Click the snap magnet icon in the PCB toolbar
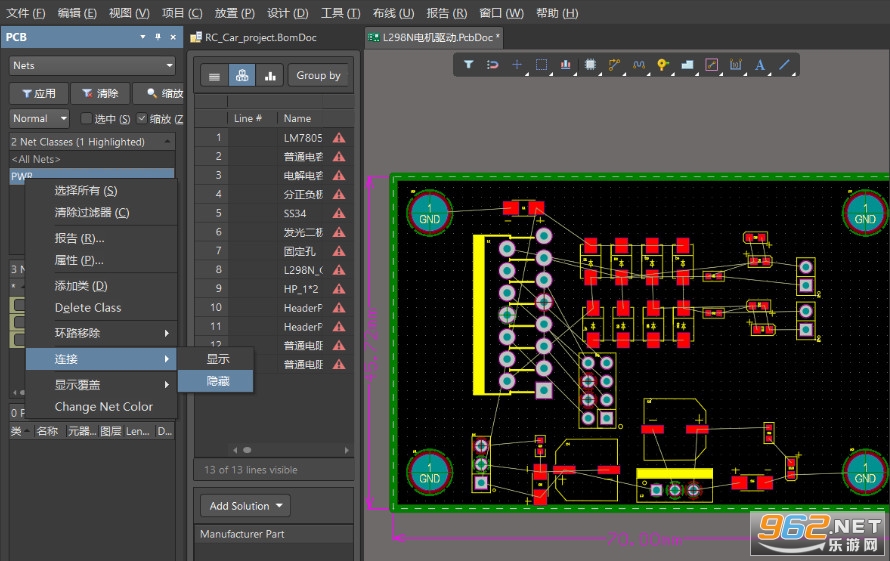The image size is (890, 561). [493, 65]
